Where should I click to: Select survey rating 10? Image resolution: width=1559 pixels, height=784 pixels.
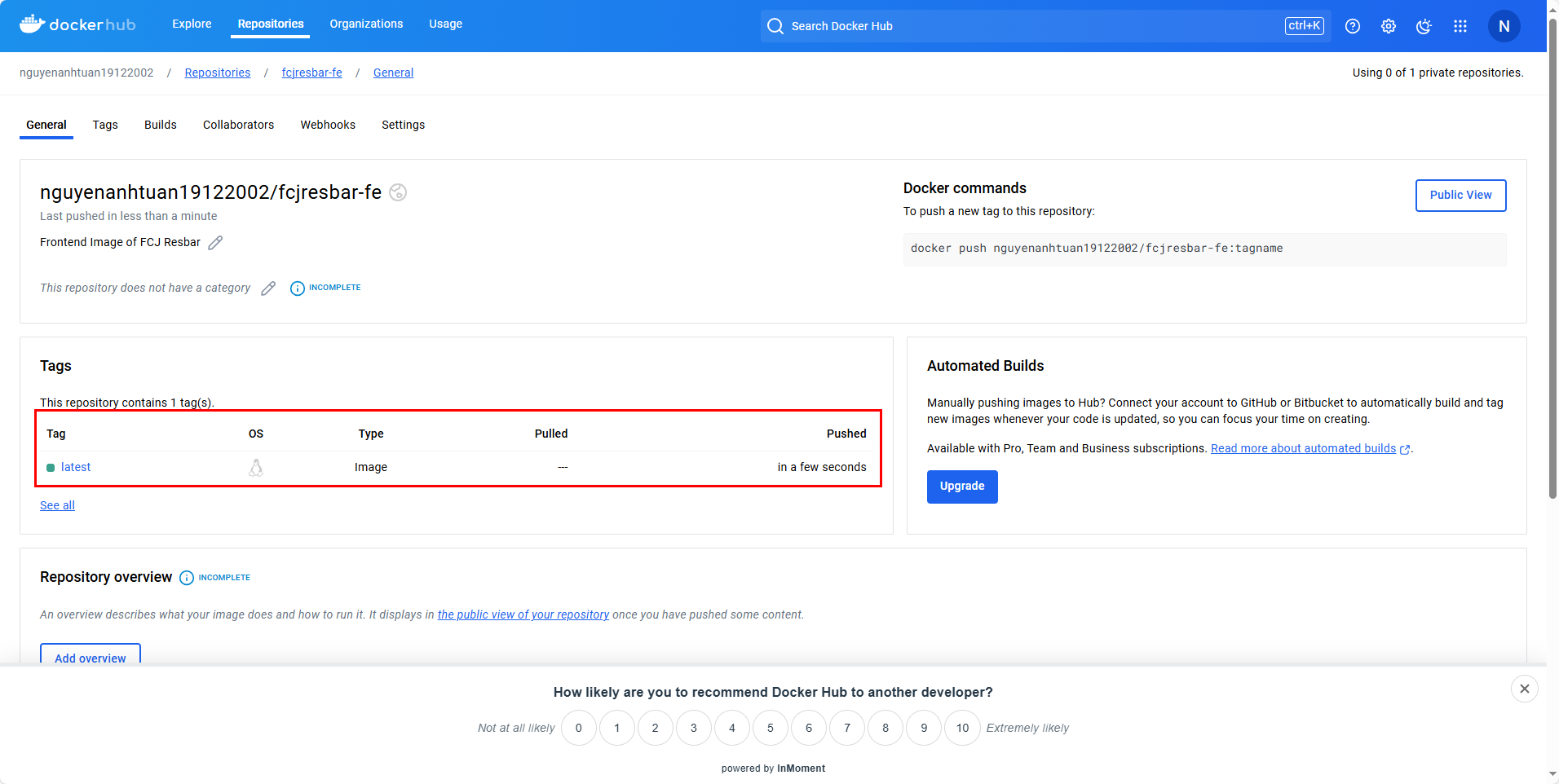[x=962, y=728]
